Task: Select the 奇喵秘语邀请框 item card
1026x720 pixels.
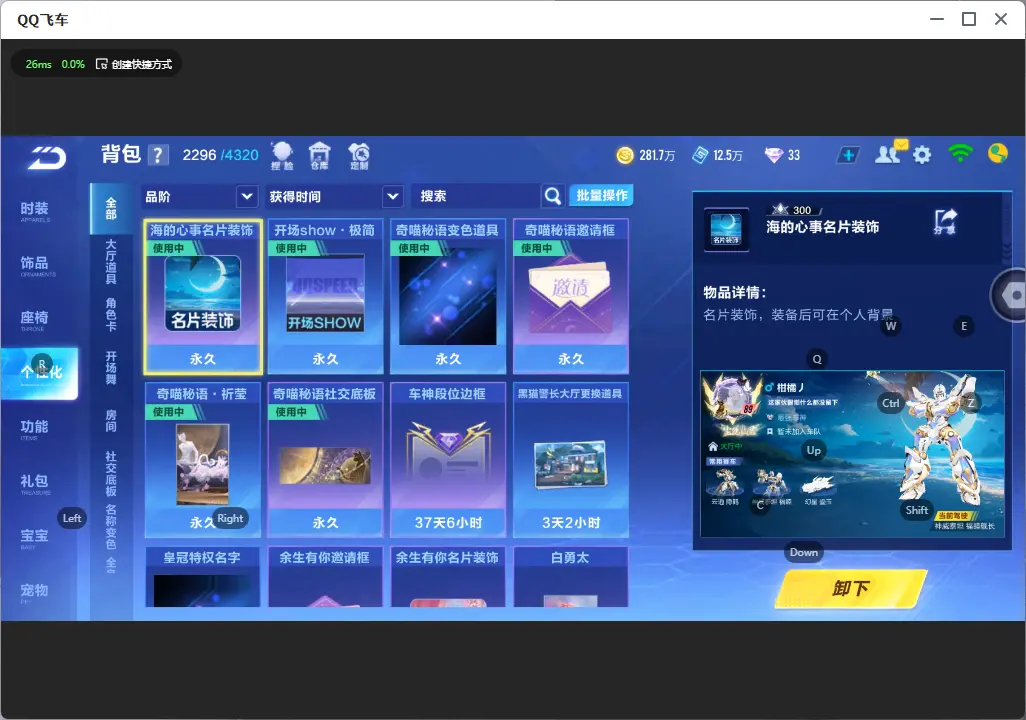Action: tap(571, 297)
